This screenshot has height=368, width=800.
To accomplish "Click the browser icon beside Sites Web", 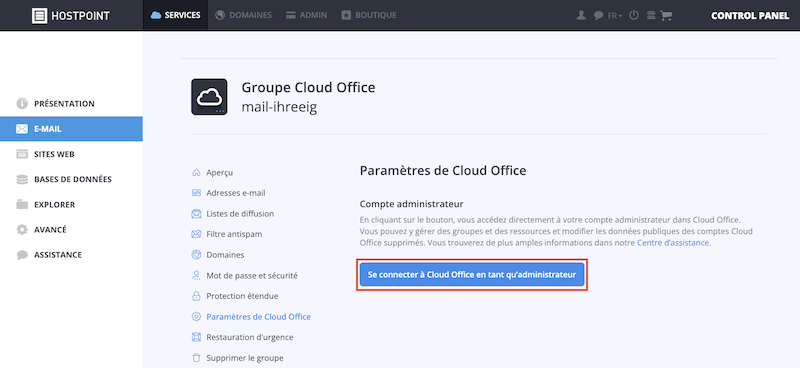I will 22,154.
